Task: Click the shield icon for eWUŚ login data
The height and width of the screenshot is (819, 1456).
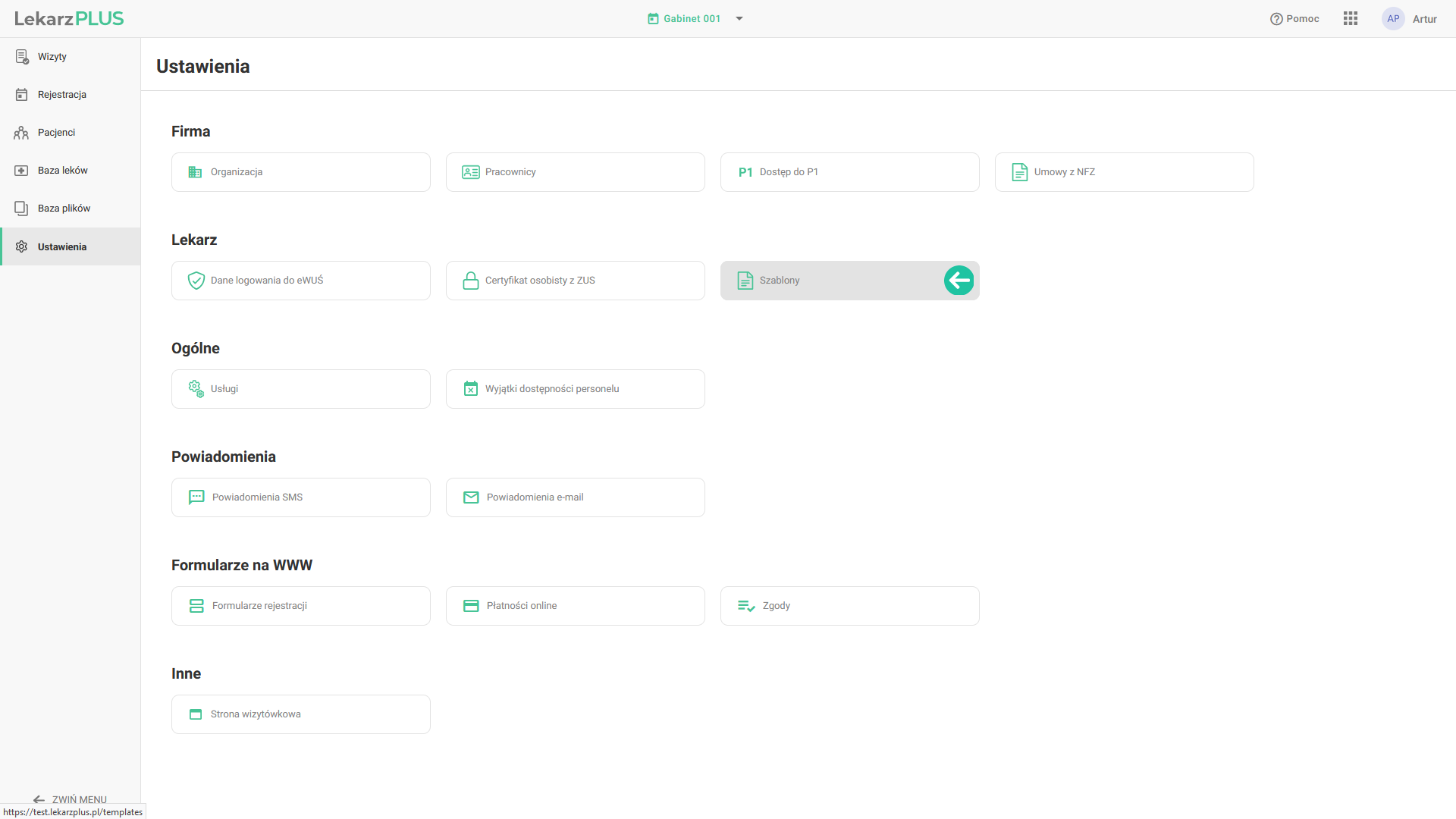Action: (x=196, y=281)
